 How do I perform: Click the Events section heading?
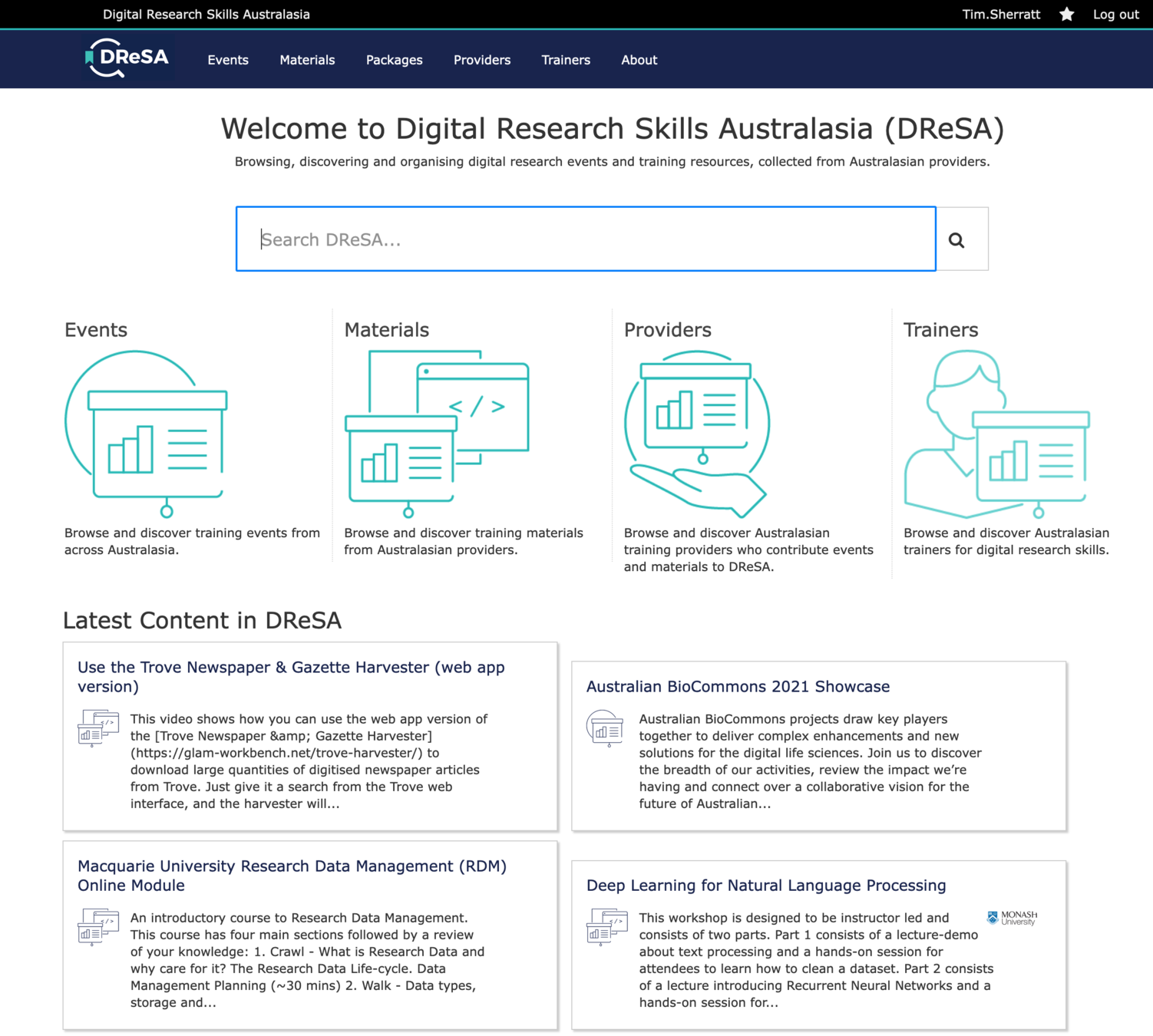(96, 330)
